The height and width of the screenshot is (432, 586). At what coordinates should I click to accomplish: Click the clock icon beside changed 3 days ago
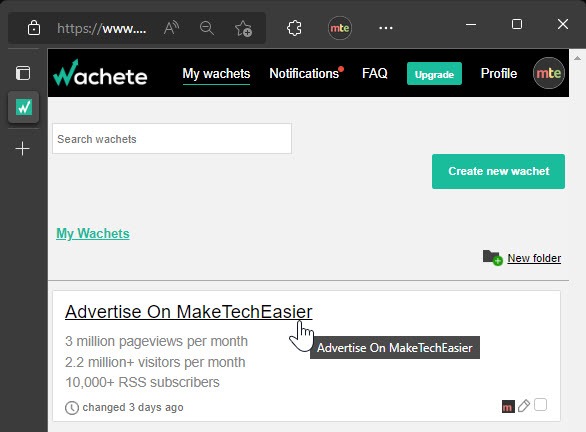click(72, 408)
